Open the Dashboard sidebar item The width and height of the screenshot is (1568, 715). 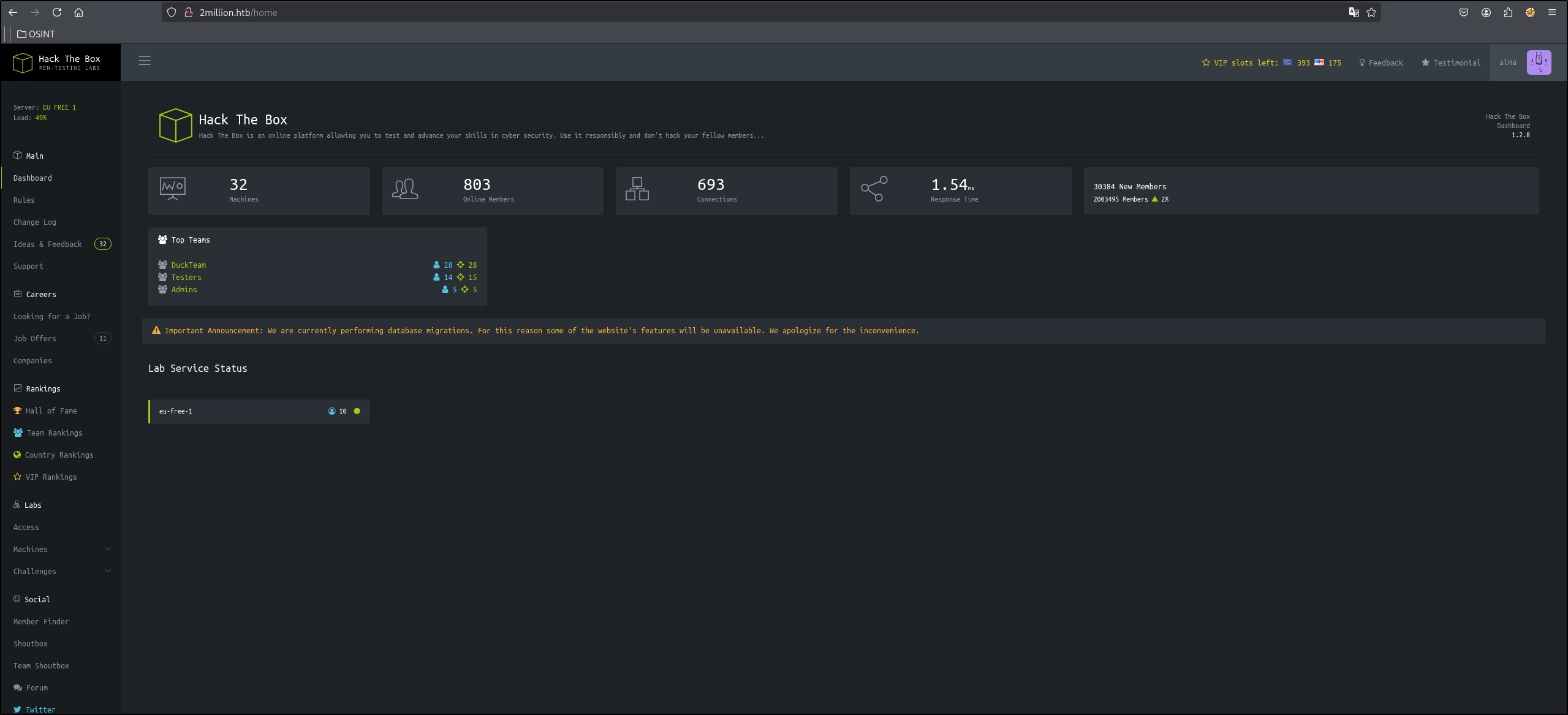[x=32, y=178]
